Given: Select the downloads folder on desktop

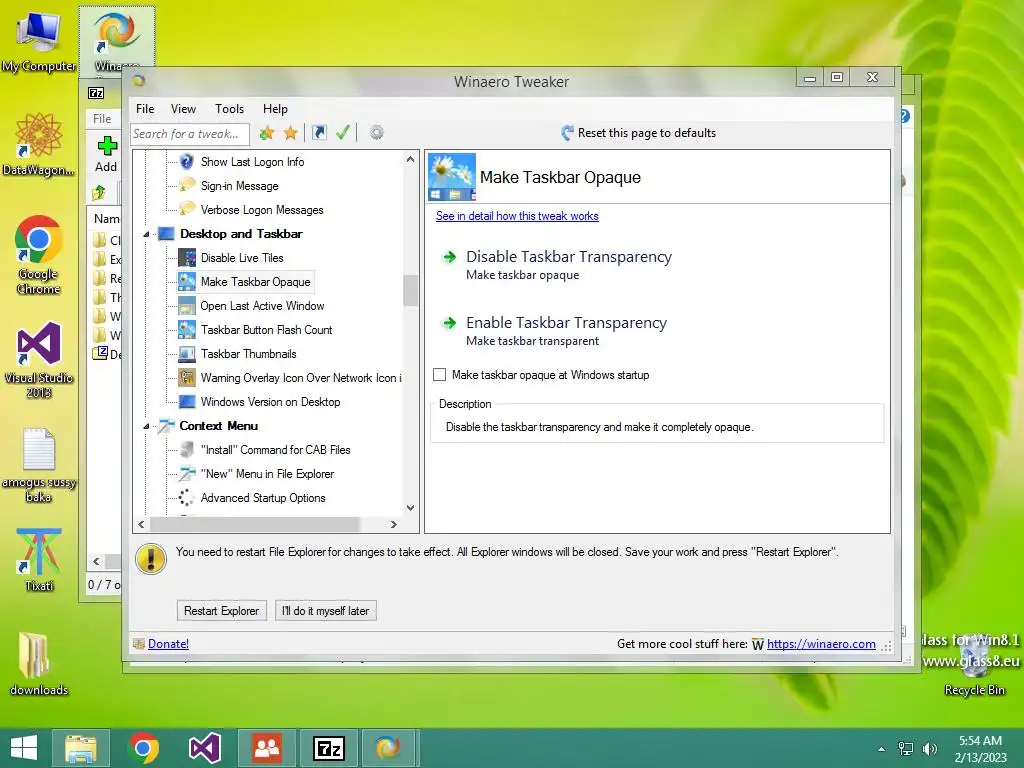Looking at the screenshot, I should click(x=39, y=664).
